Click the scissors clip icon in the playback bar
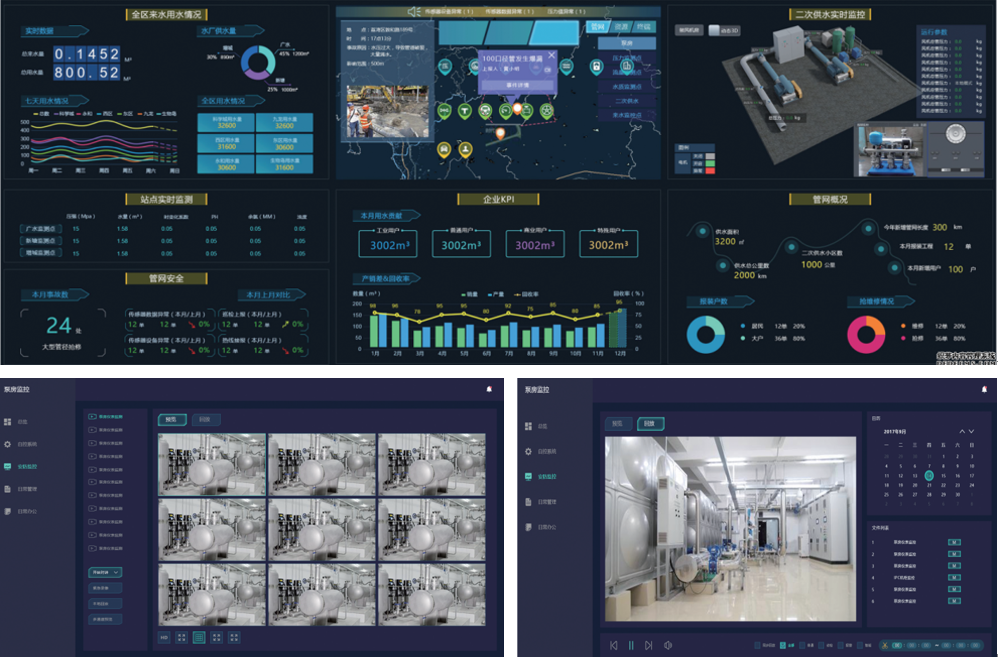998x657 pixels. (x=884, y=646)
